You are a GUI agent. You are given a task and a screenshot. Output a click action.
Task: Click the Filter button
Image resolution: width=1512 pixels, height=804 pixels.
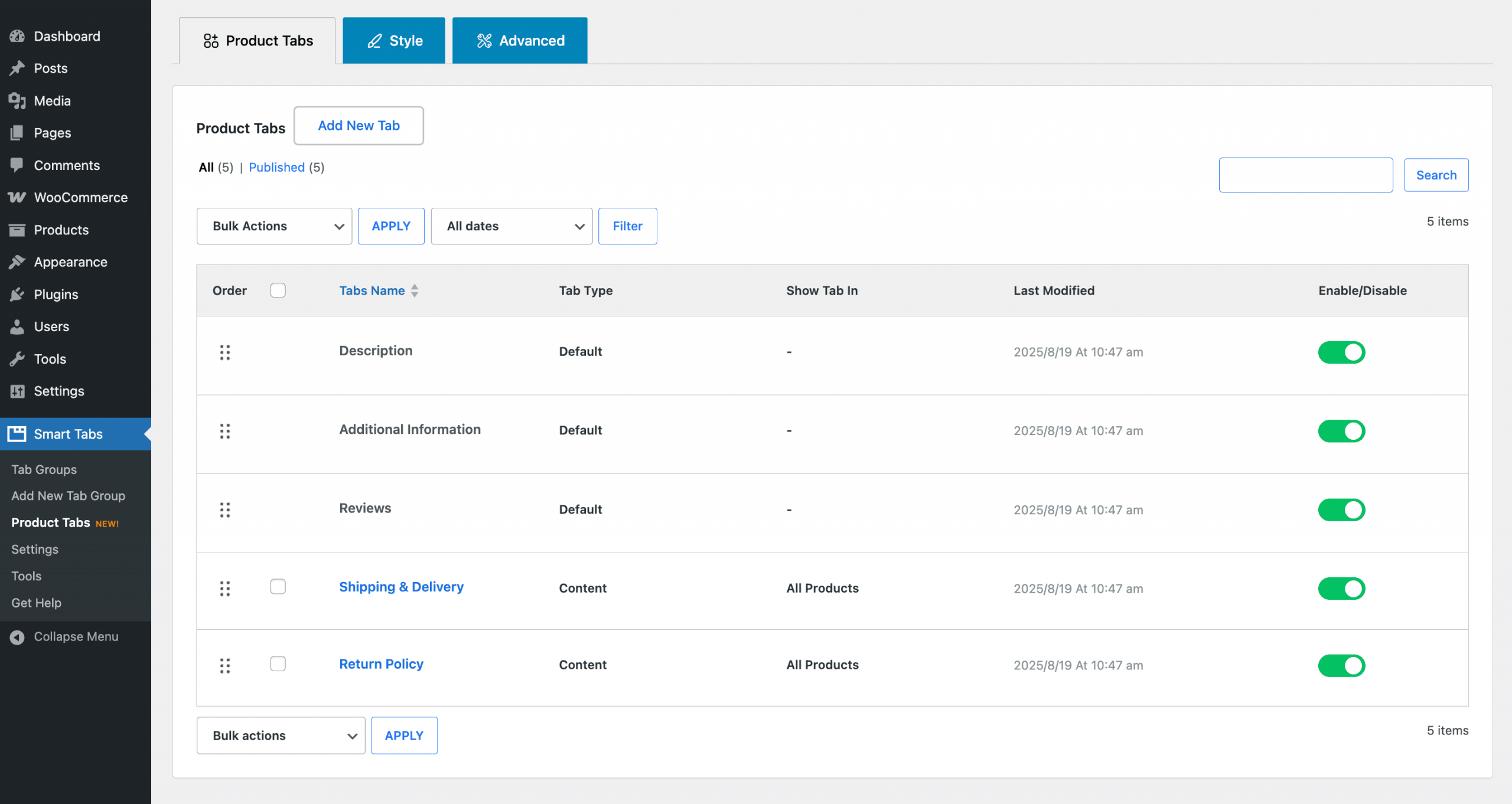coord(628,226)
